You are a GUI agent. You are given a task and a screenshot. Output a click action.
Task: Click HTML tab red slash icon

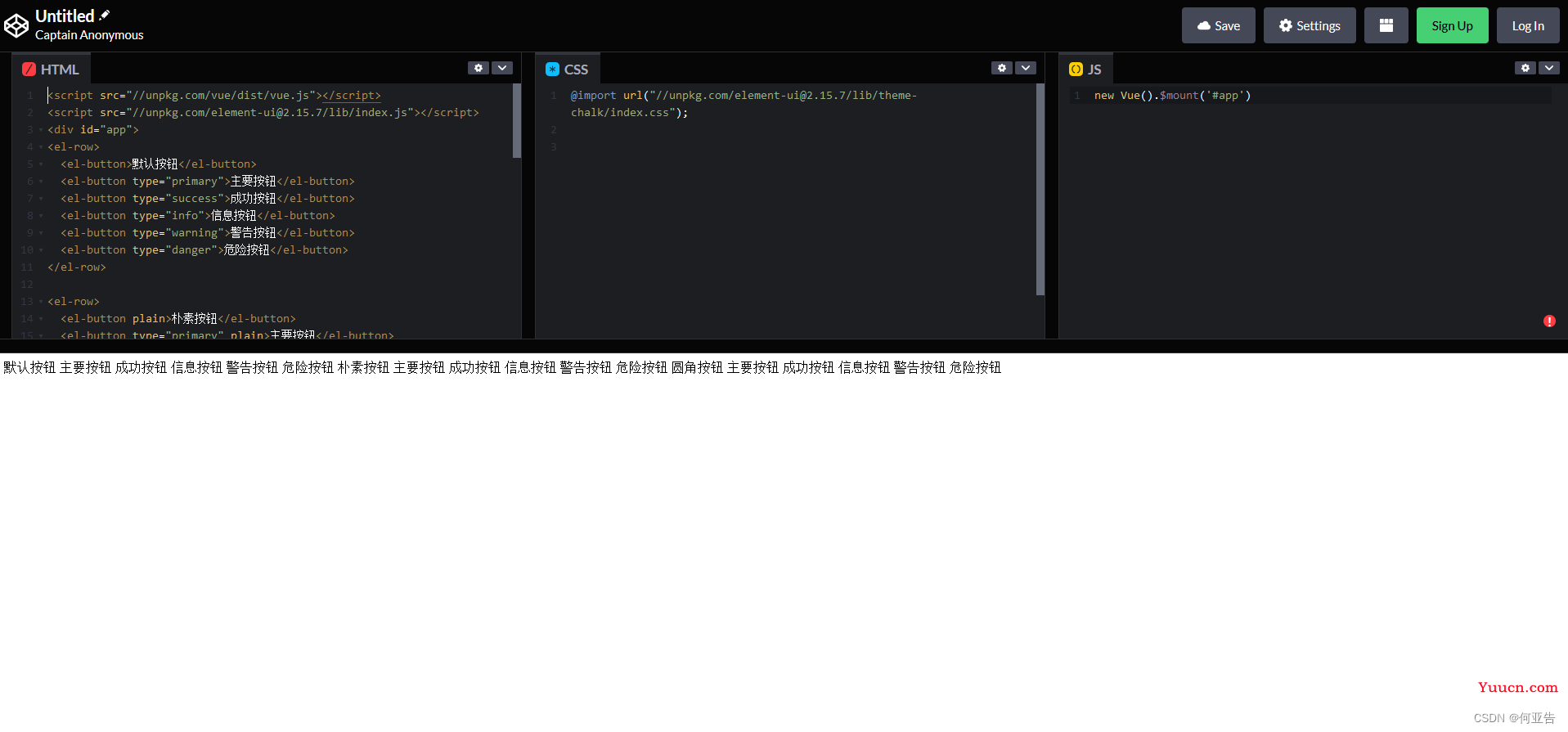click(x=29, y=70)
